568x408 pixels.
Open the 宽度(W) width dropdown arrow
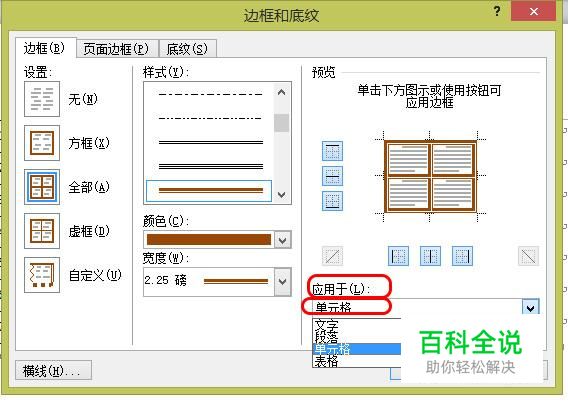283,282
